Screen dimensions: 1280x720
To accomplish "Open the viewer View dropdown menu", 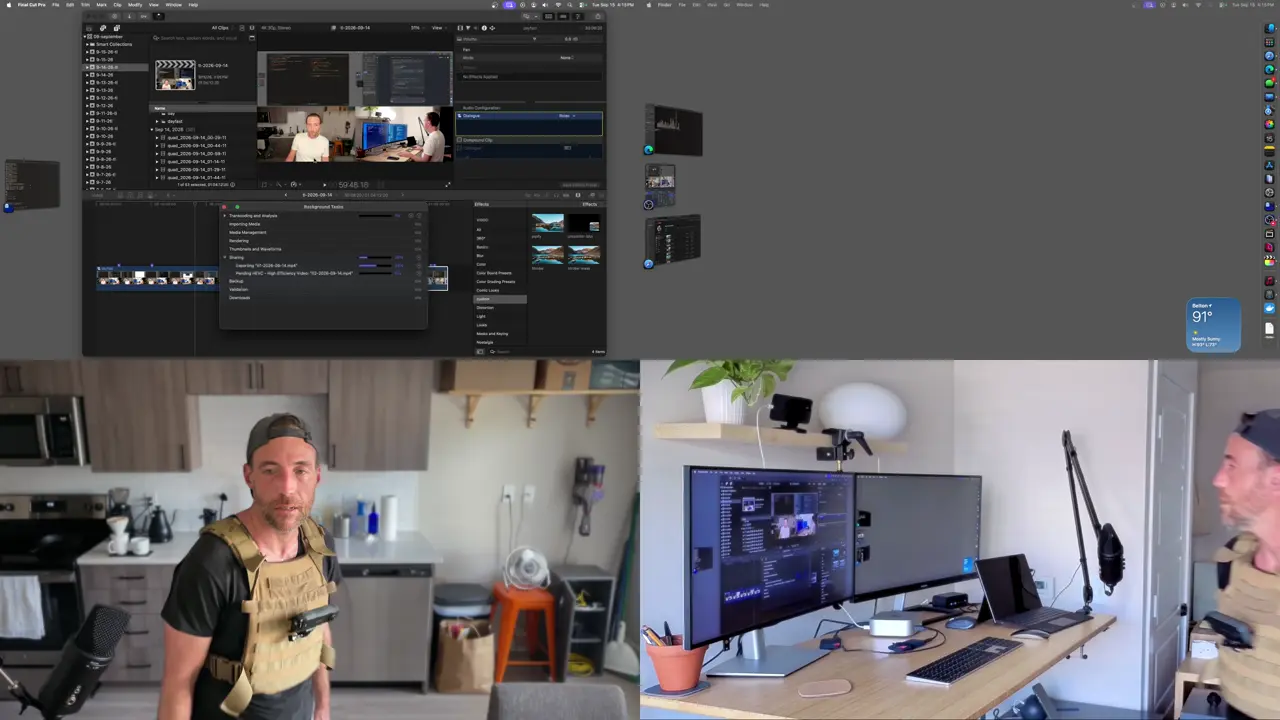I will pos(438,28).
